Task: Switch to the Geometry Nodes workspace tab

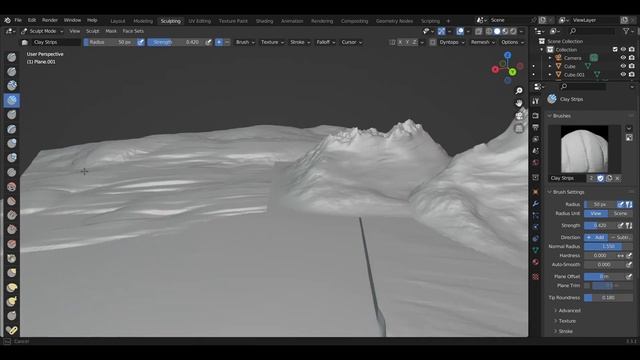Action: [394, 21]
